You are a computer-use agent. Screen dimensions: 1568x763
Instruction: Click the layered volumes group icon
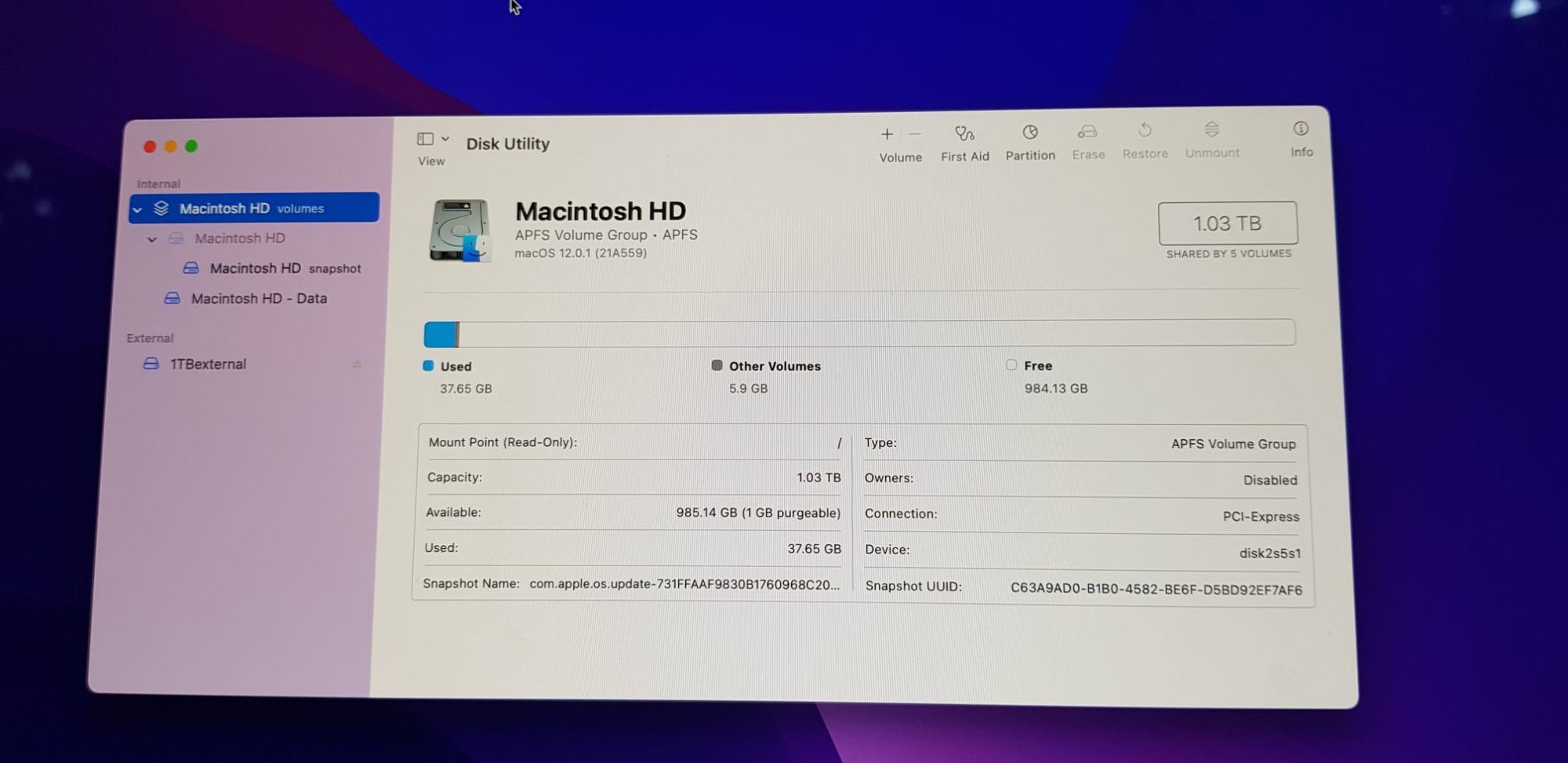coord(162,209)
